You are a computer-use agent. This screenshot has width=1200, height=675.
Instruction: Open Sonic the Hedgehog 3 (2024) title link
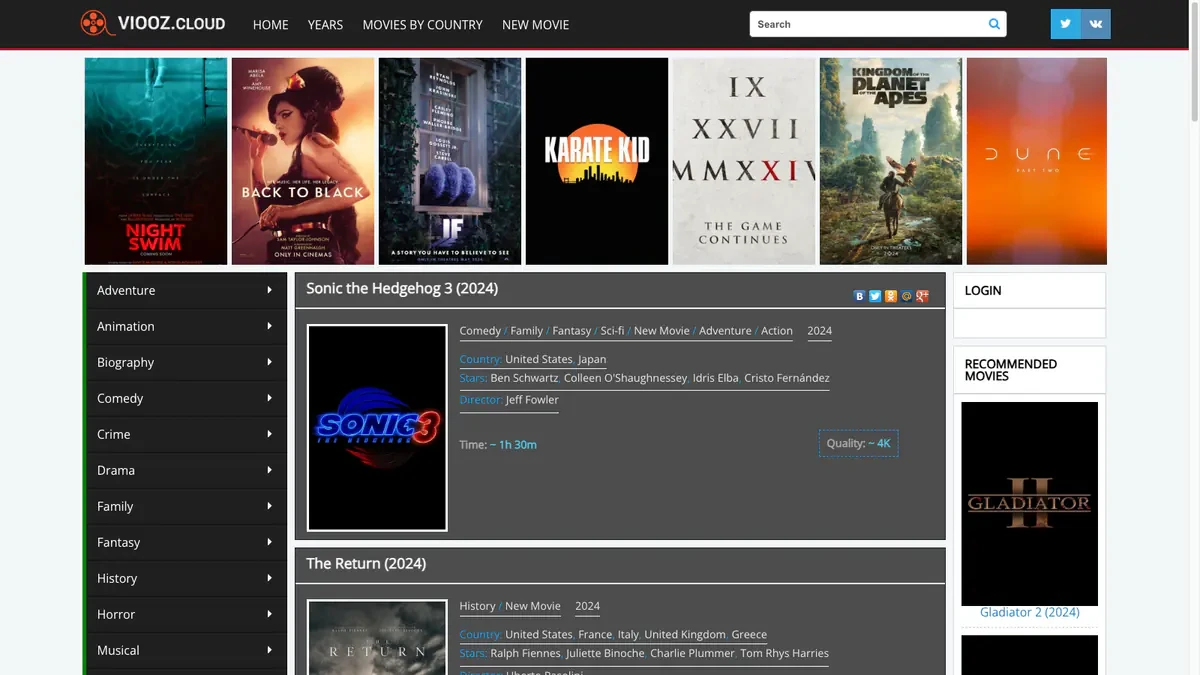[402, 288]
